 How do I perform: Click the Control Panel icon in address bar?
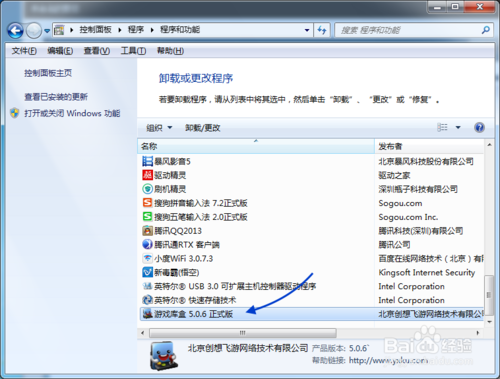click(59, 30)
